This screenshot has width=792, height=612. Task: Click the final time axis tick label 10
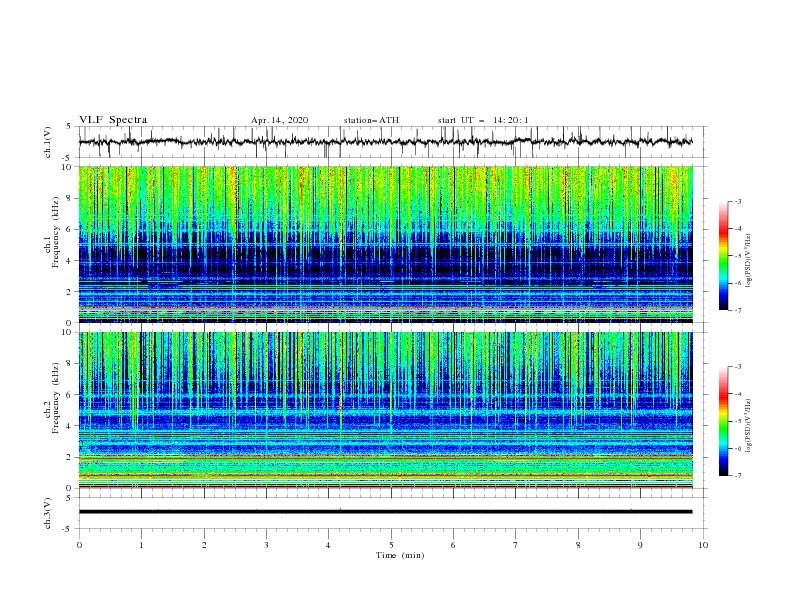[703, 545]
